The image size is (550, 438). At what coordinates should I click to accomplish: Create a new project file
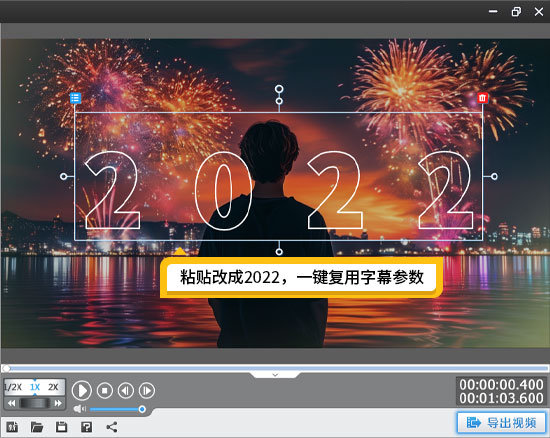pos(13,427)
